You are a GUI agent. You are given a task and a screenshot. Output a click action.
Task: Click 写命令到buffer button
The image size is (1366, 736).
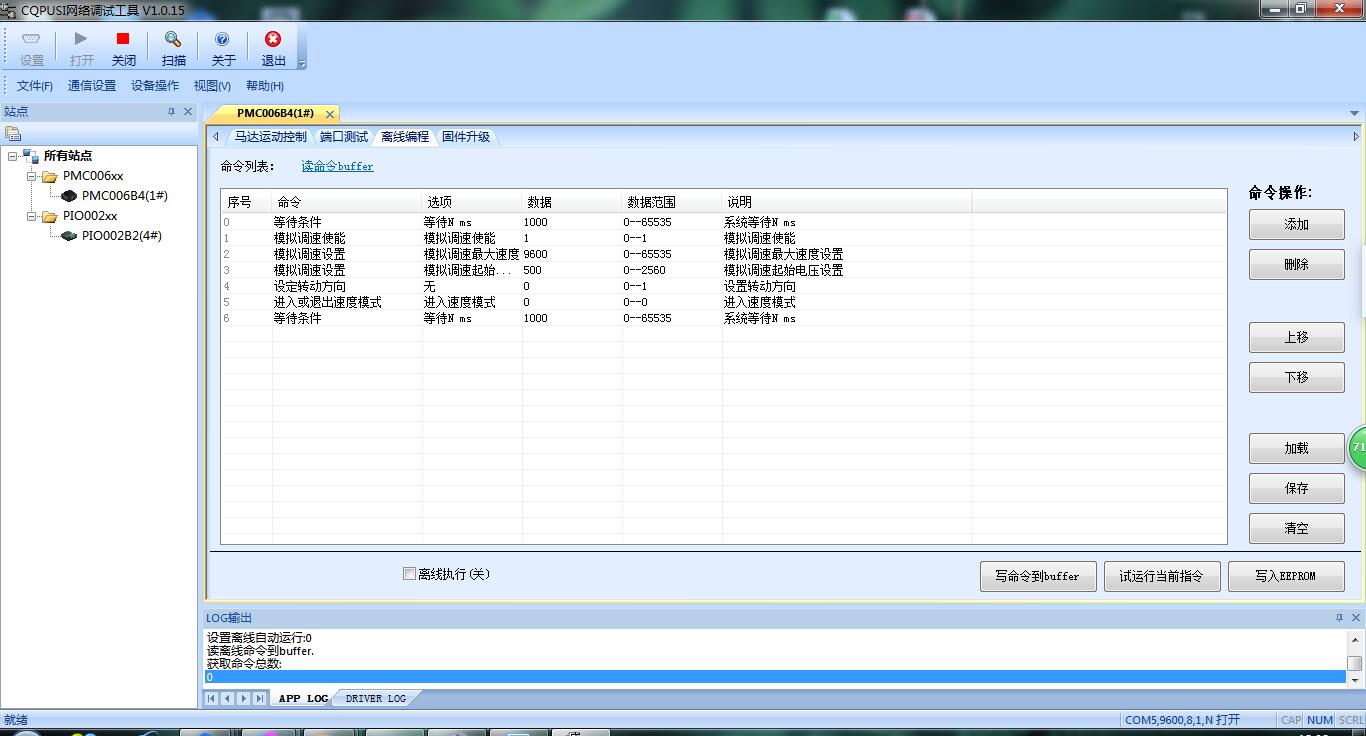coord(1038,577)
